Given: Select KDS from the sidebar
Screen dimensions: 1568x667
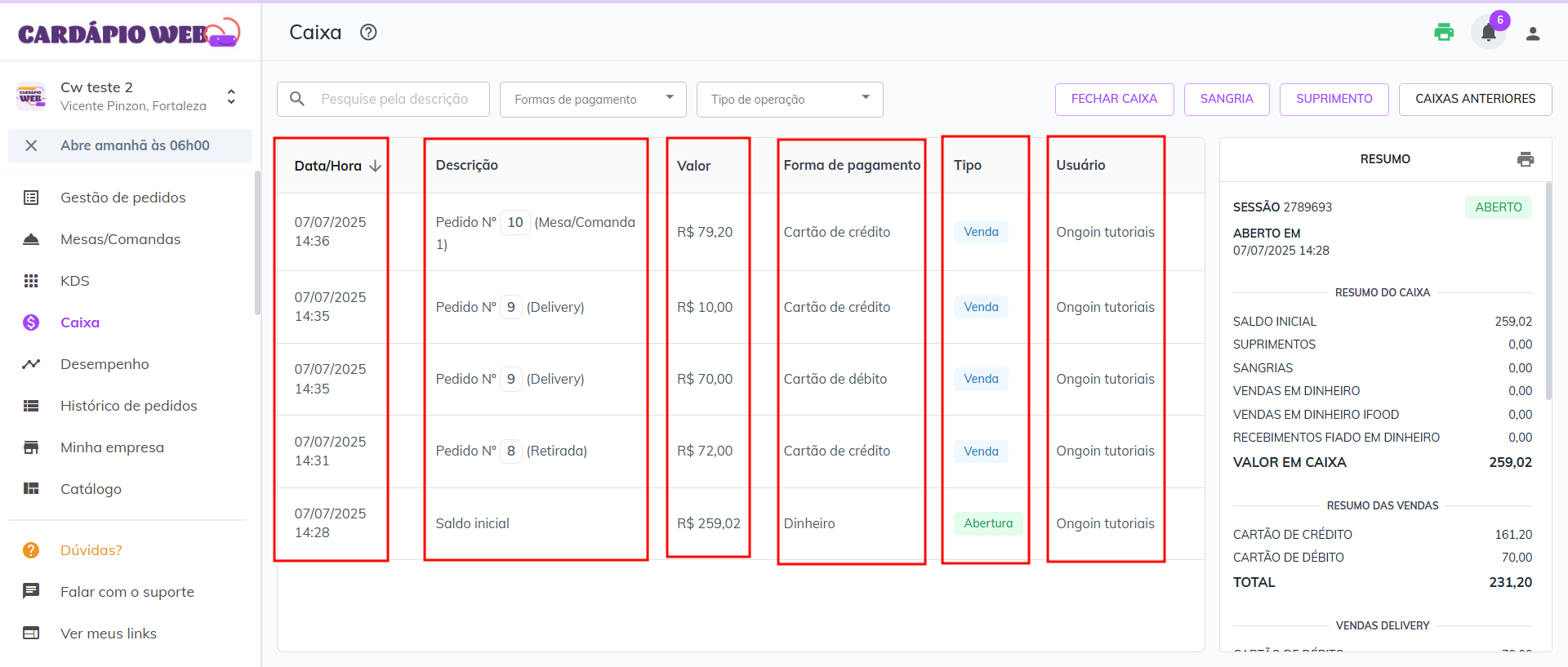Looking at the screenshot, I should tap(74, 281).
